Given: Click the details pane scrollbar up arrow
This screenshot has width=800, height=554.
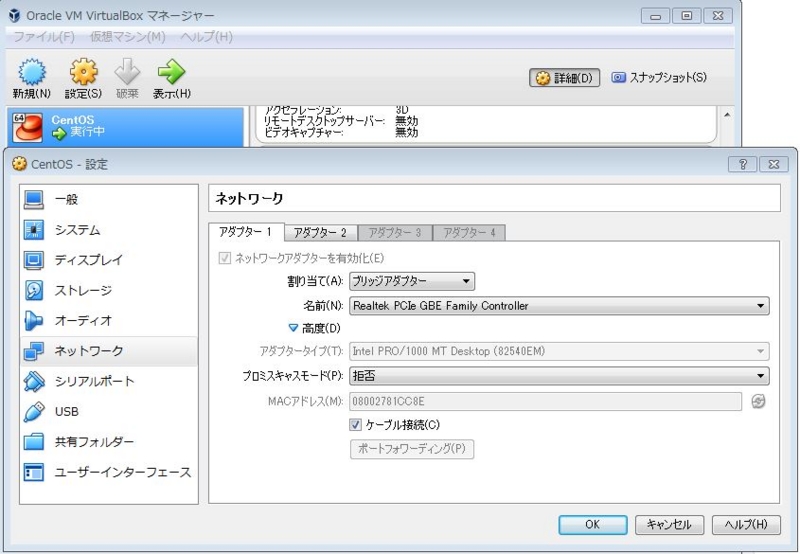Looking at the screenshot, I should click(x=727, y=115).
